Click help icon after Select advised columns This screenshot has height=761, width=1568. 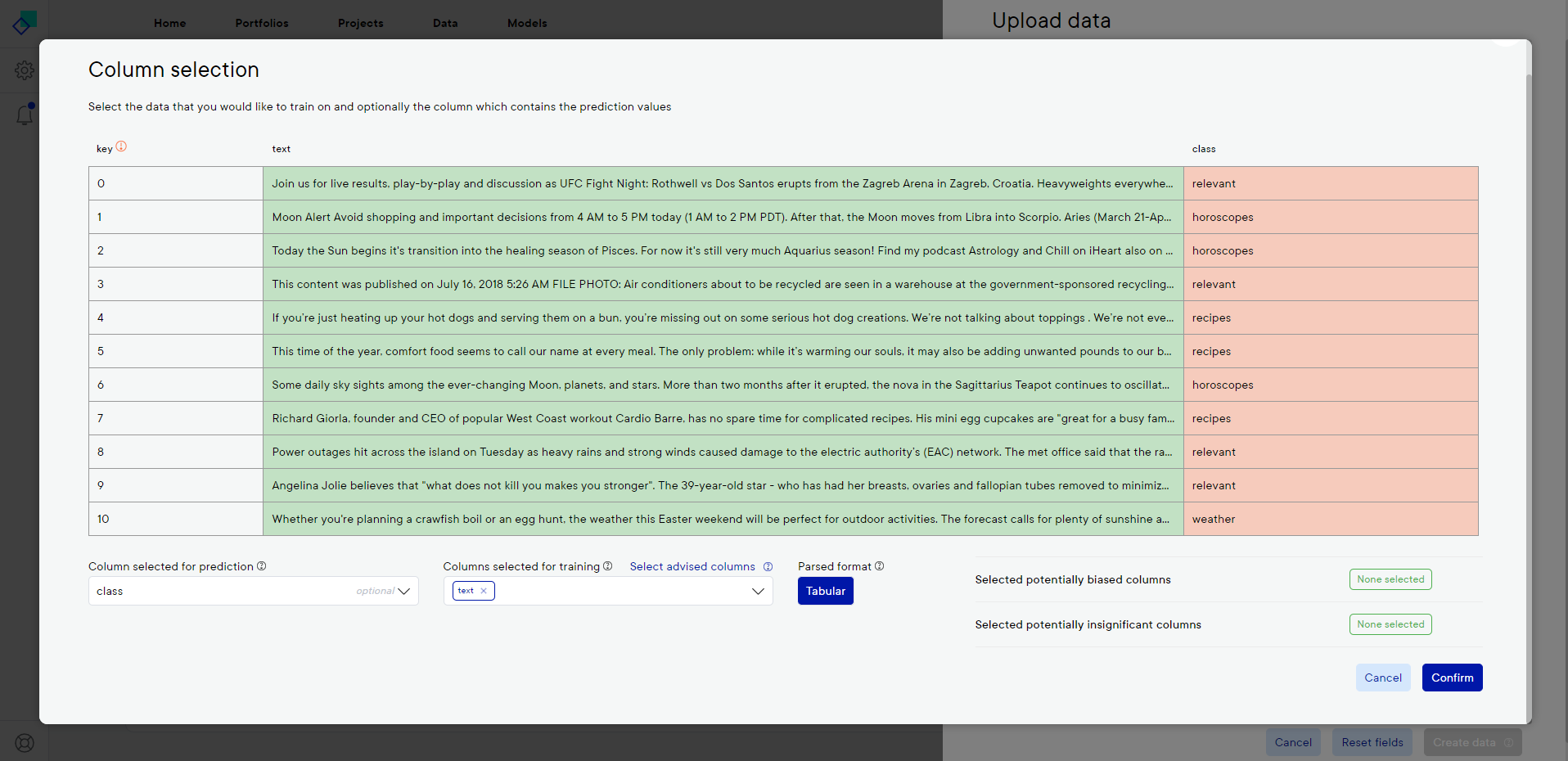pos(768,567)
